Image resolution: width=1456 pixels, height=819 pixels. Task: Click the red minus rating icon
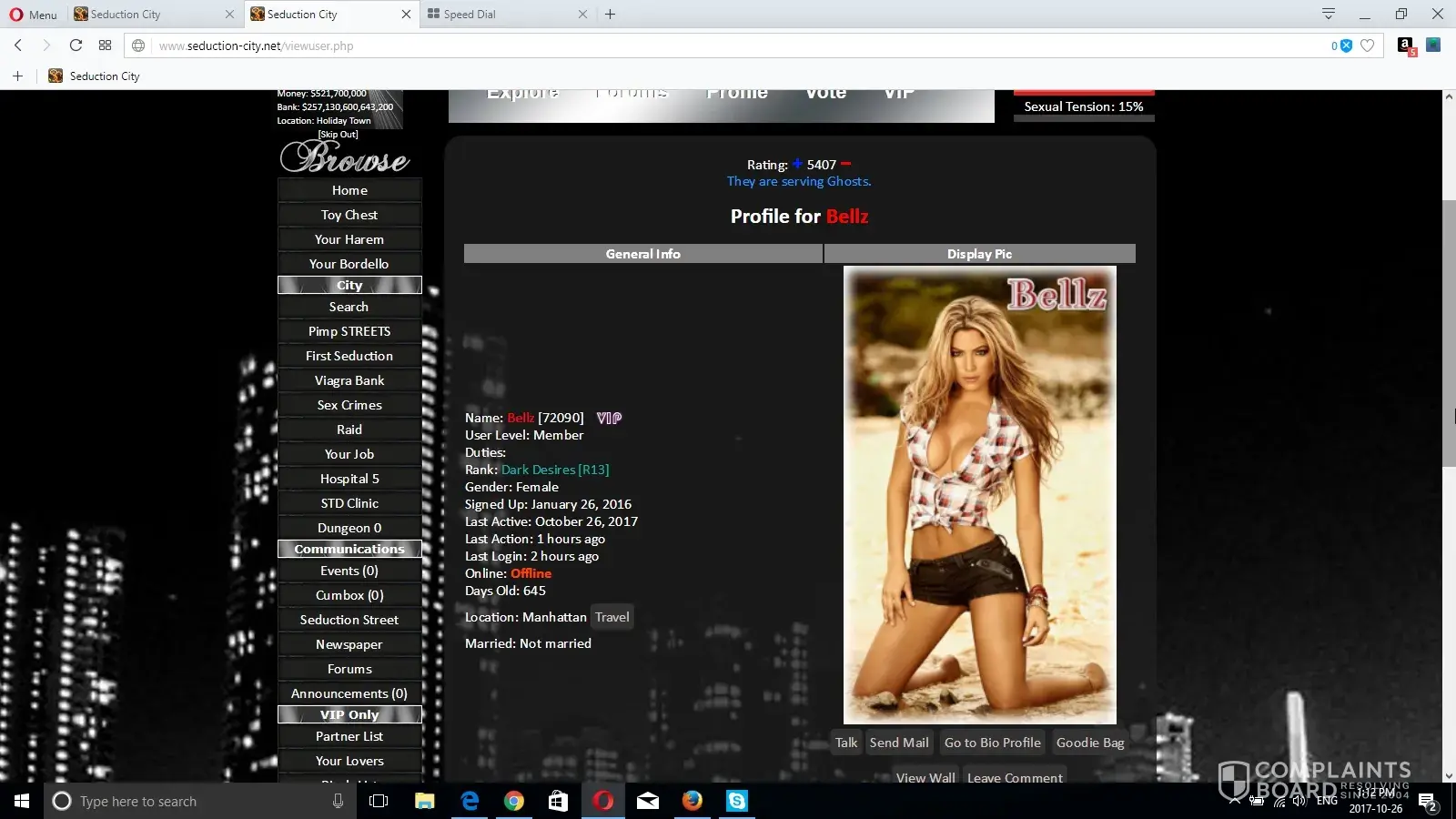click(845, 164)
